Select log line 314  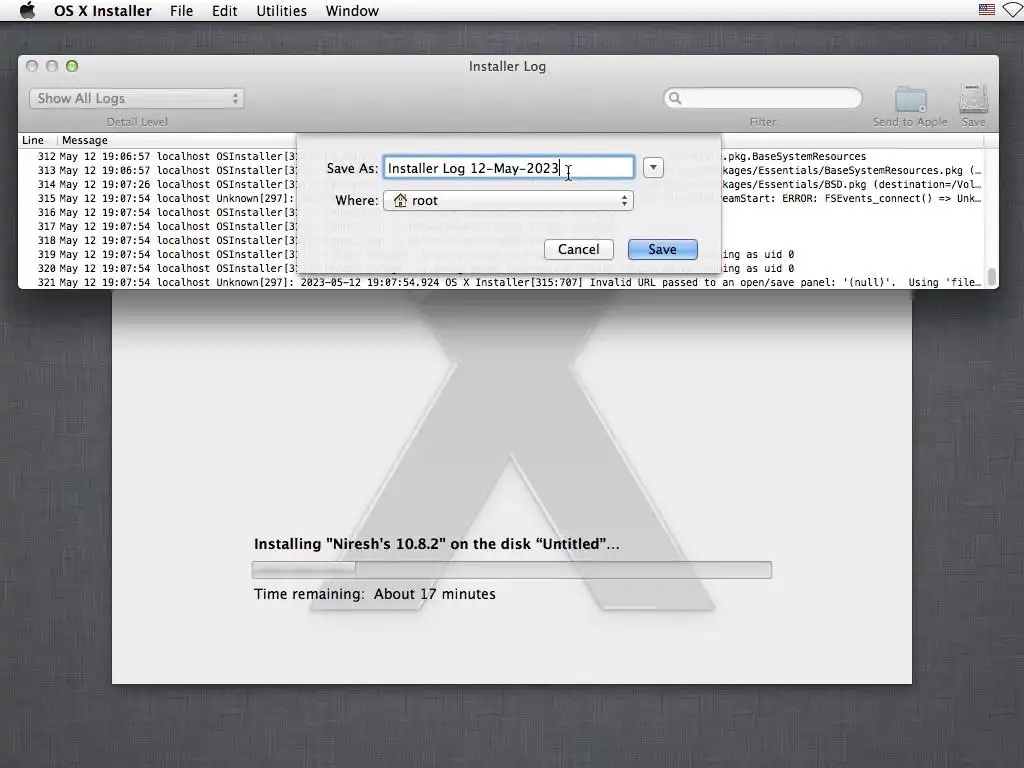[x=502, y=185]
